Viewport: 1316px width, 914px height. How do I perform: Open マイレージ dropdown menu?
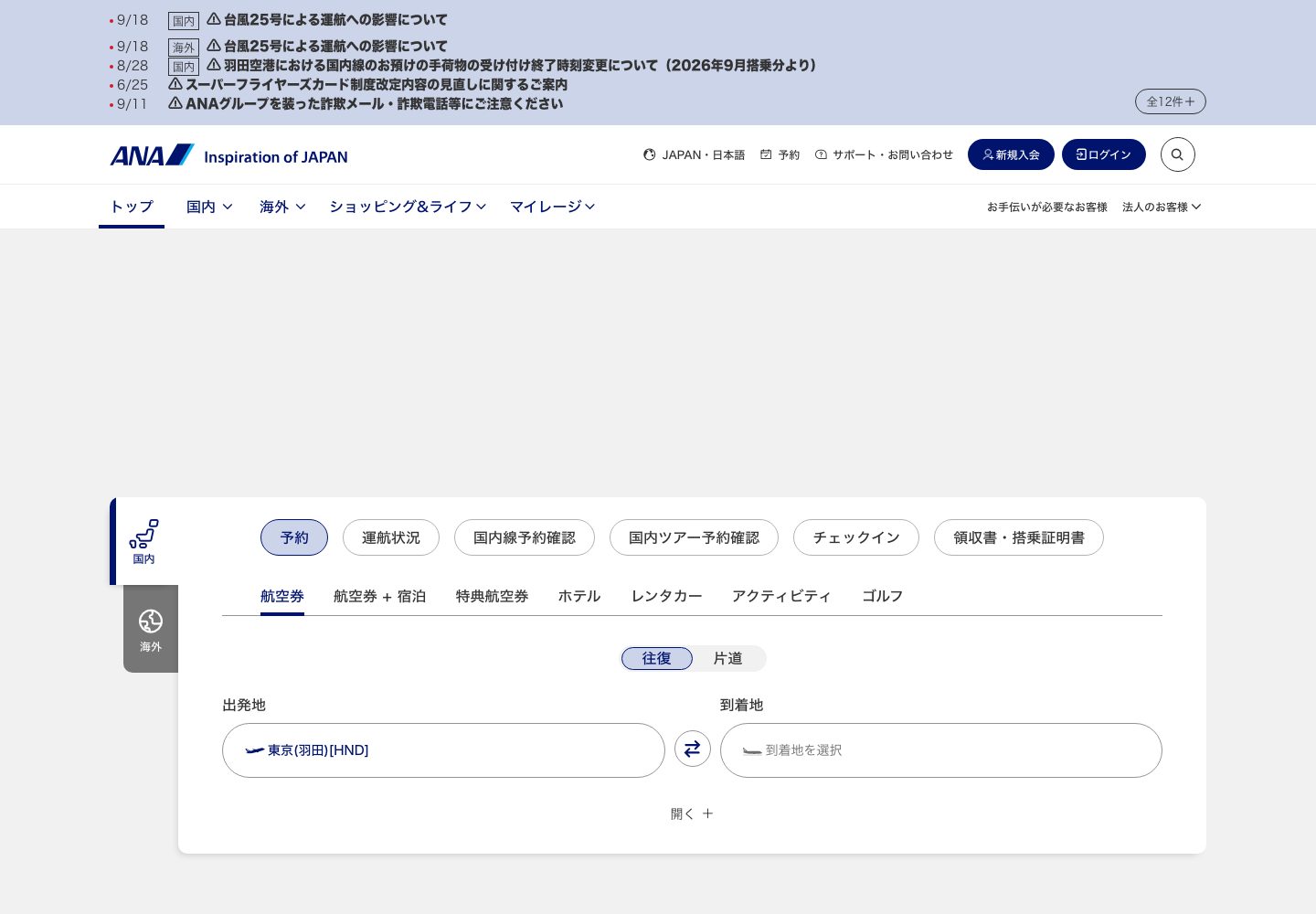click(x=553, y=207)
